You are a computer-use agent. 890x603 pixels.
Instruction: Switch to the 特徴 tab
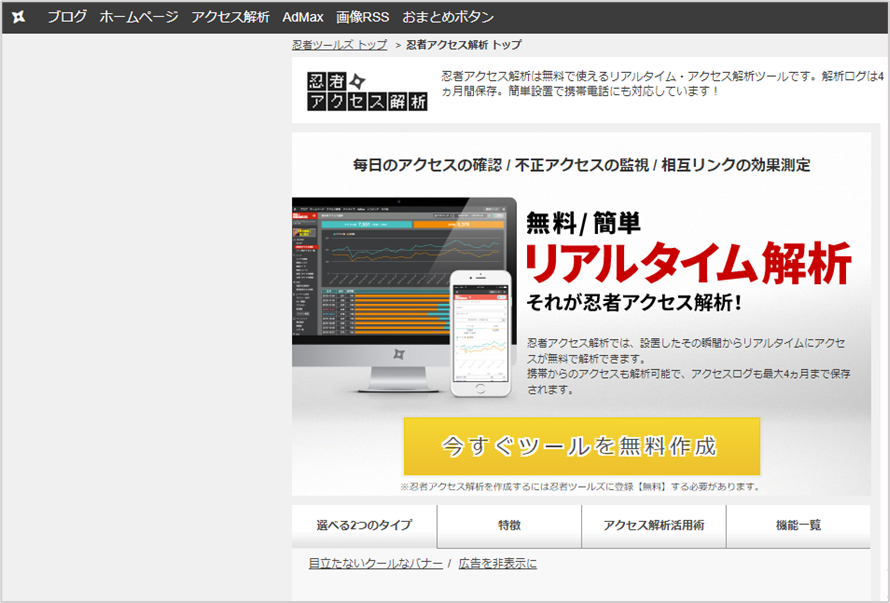click(x=509, y=526)
